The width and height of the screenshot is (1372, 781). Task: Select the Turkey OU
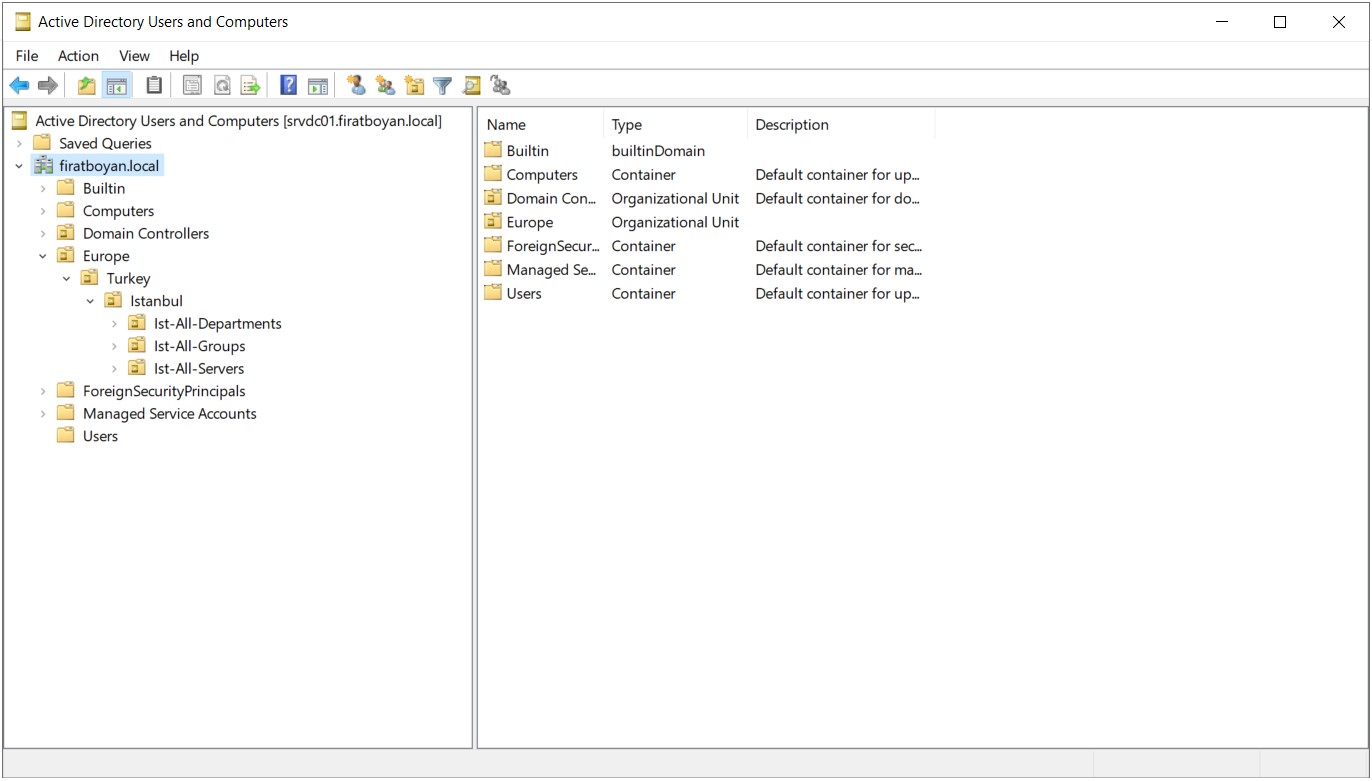click(128, 278)
